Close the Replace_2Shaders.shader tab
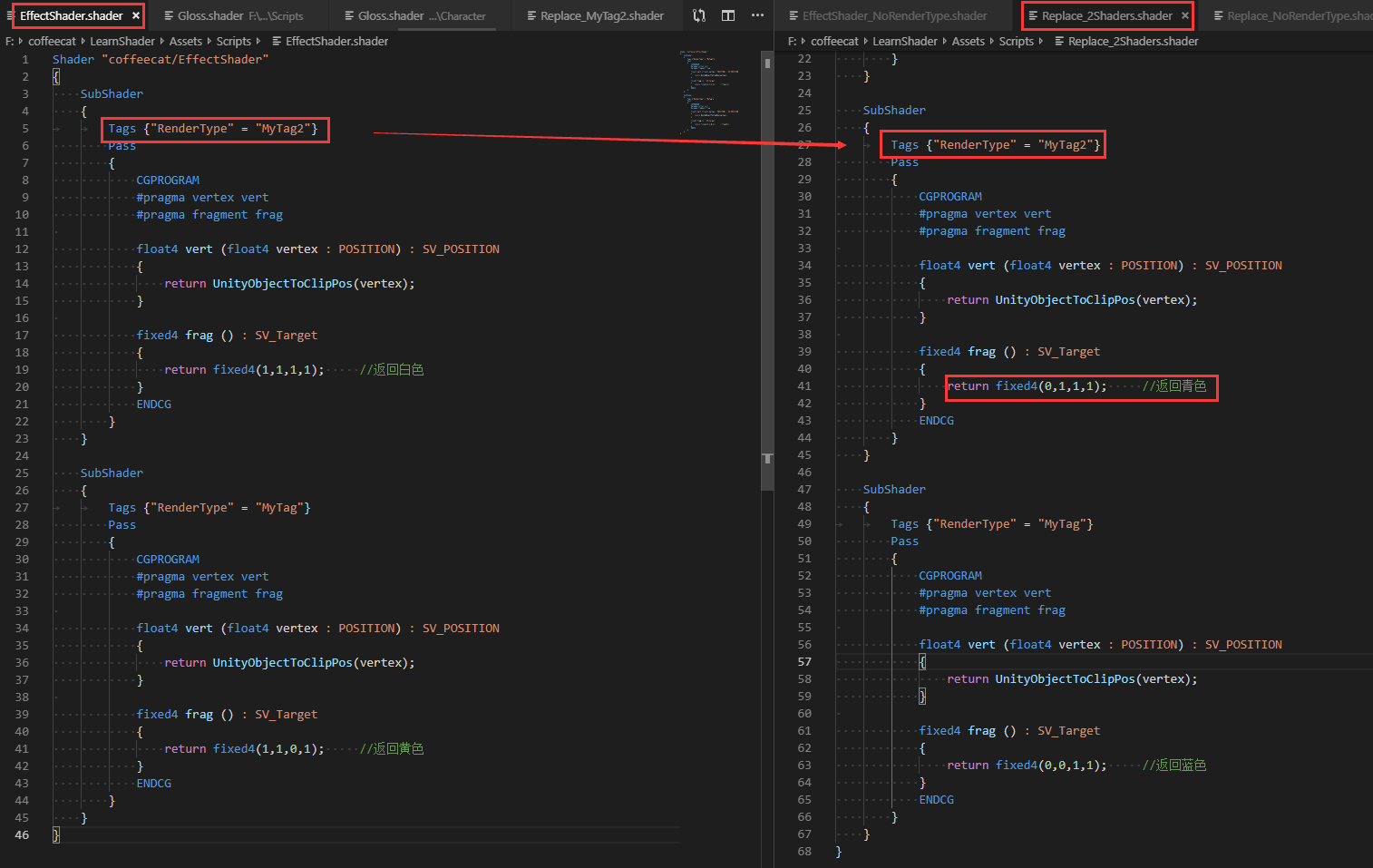The width and height of the screenshot is (1373, 868). pyautogui.click(x=1184, y=15)
